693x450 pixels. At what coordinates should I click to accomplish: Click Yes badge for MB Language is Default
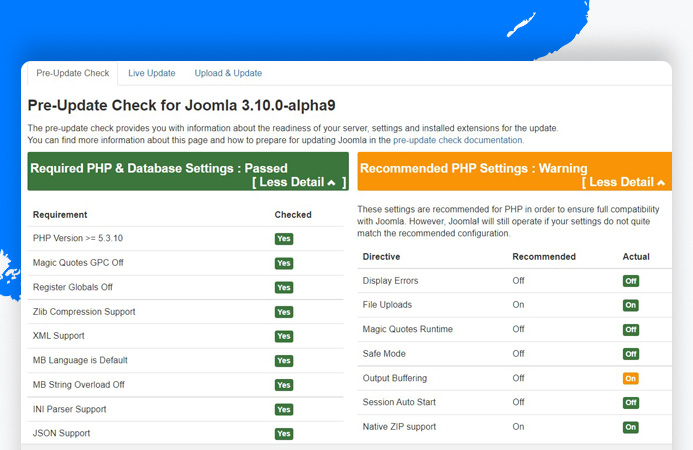284,360
